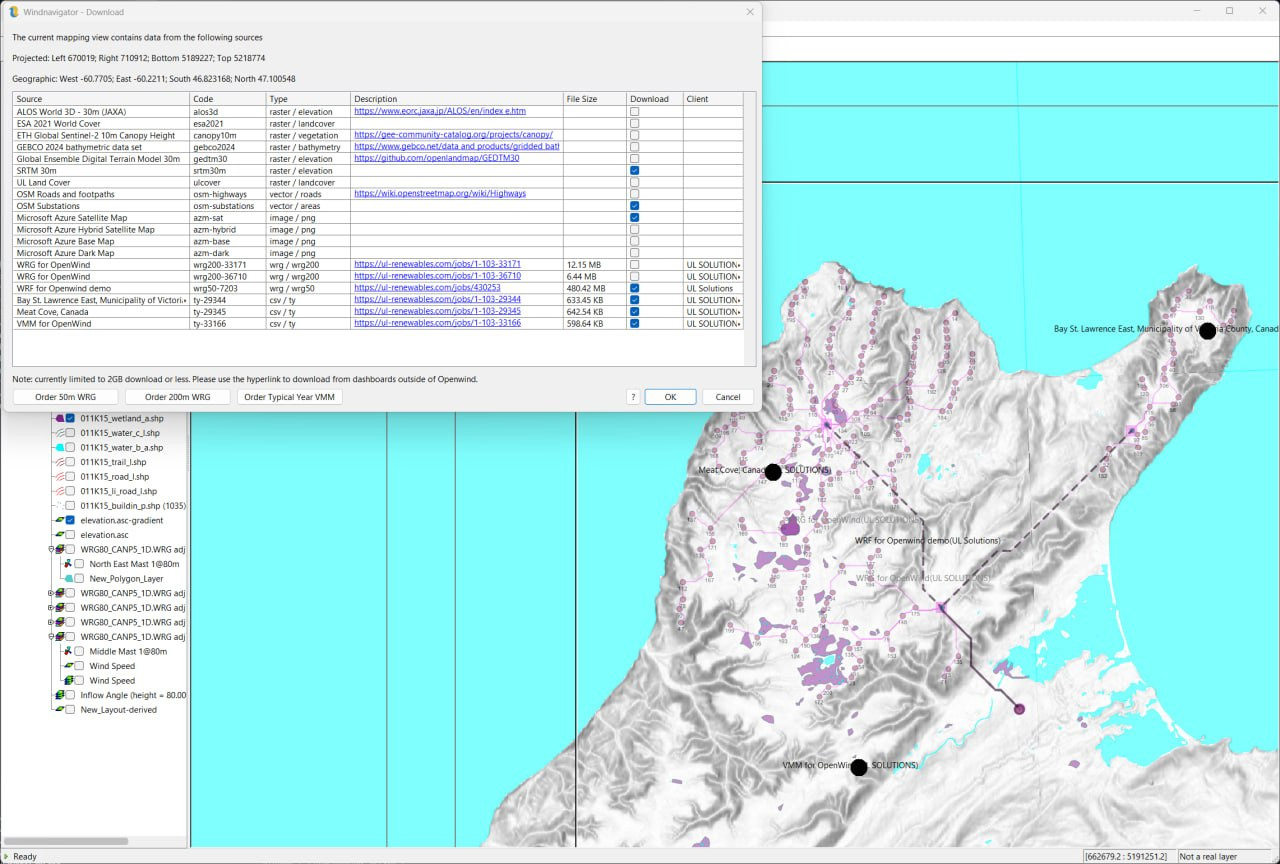Collapse the expanded WRG80_CANP5_1D.WRG node

coord(49,548)
